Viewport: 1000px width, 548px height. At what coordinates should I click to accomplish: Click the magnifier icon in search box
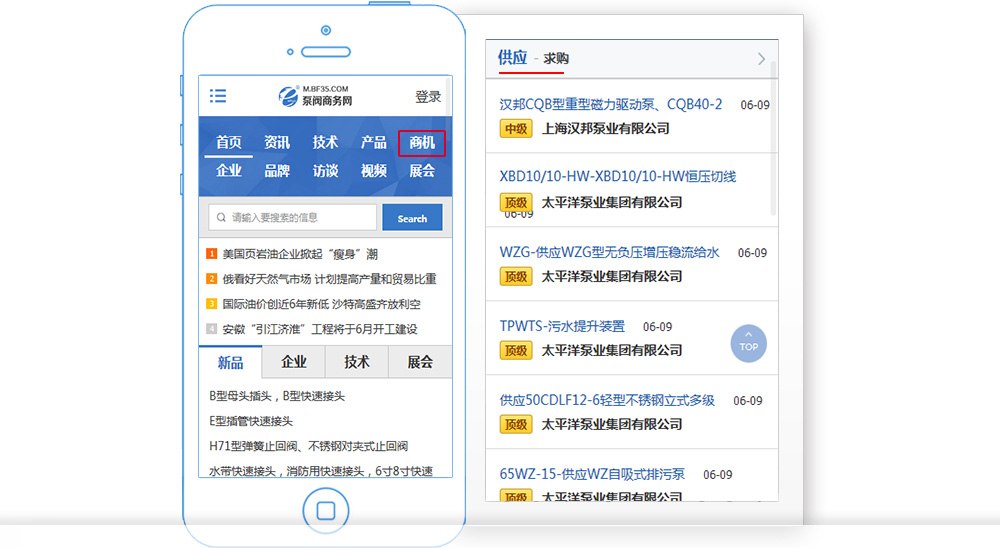[x=219, y=218]
